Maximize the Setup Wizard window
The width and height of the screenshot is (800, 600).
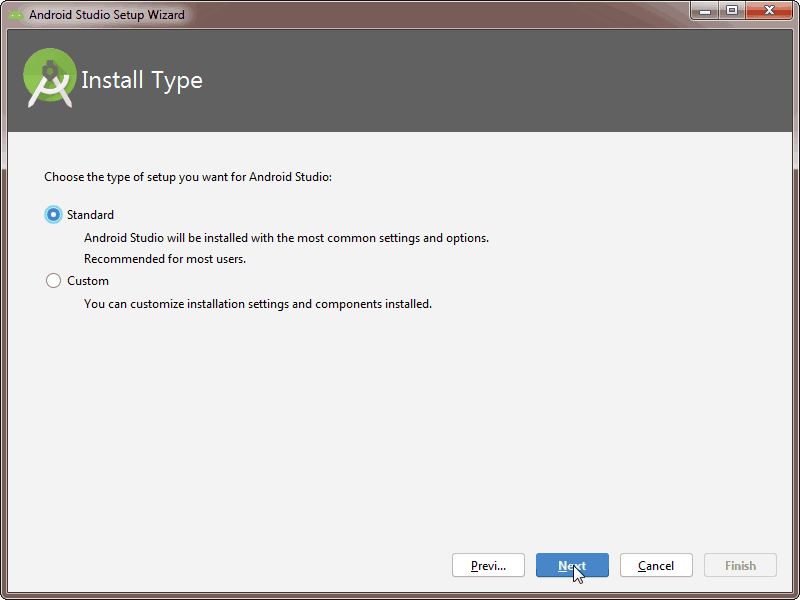click(732, 11)
